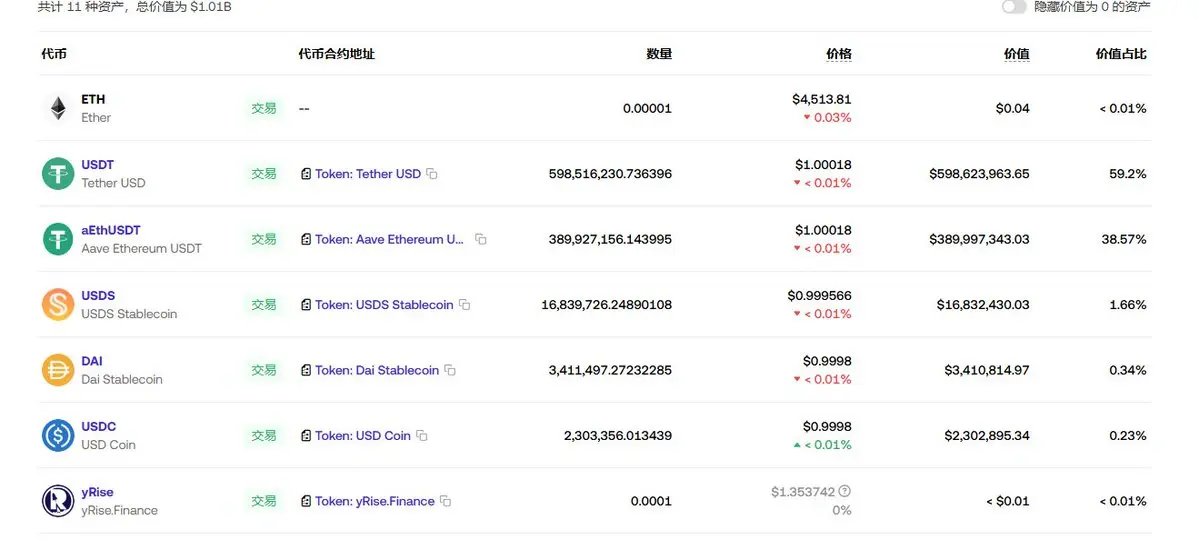This screenshot has height=540, width=1199.
Task: Open the USDC token name link
Action: pos(99,426)
